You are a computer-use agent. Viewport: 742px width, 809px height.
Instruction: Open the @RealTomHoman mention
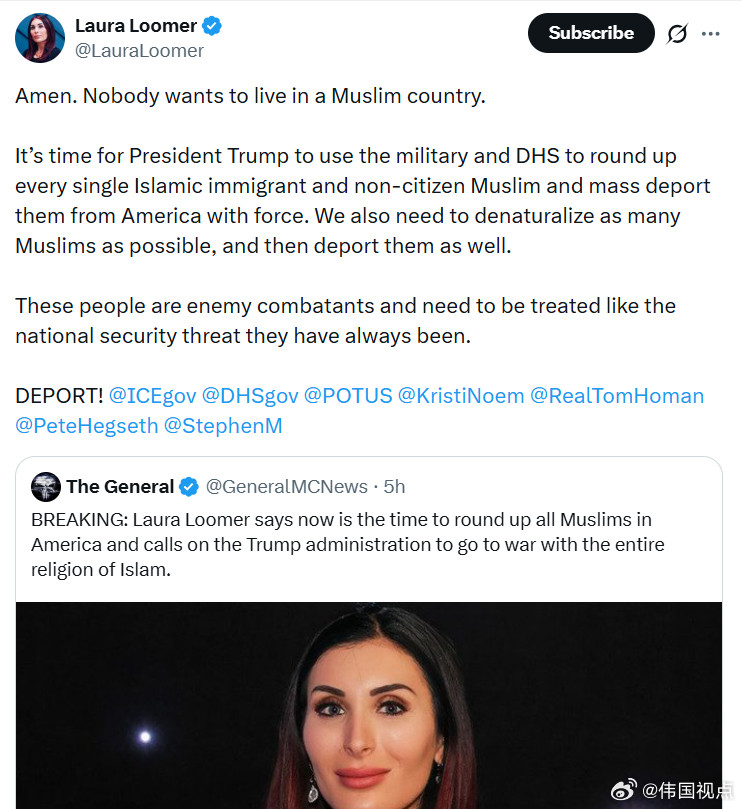[617, 396]
